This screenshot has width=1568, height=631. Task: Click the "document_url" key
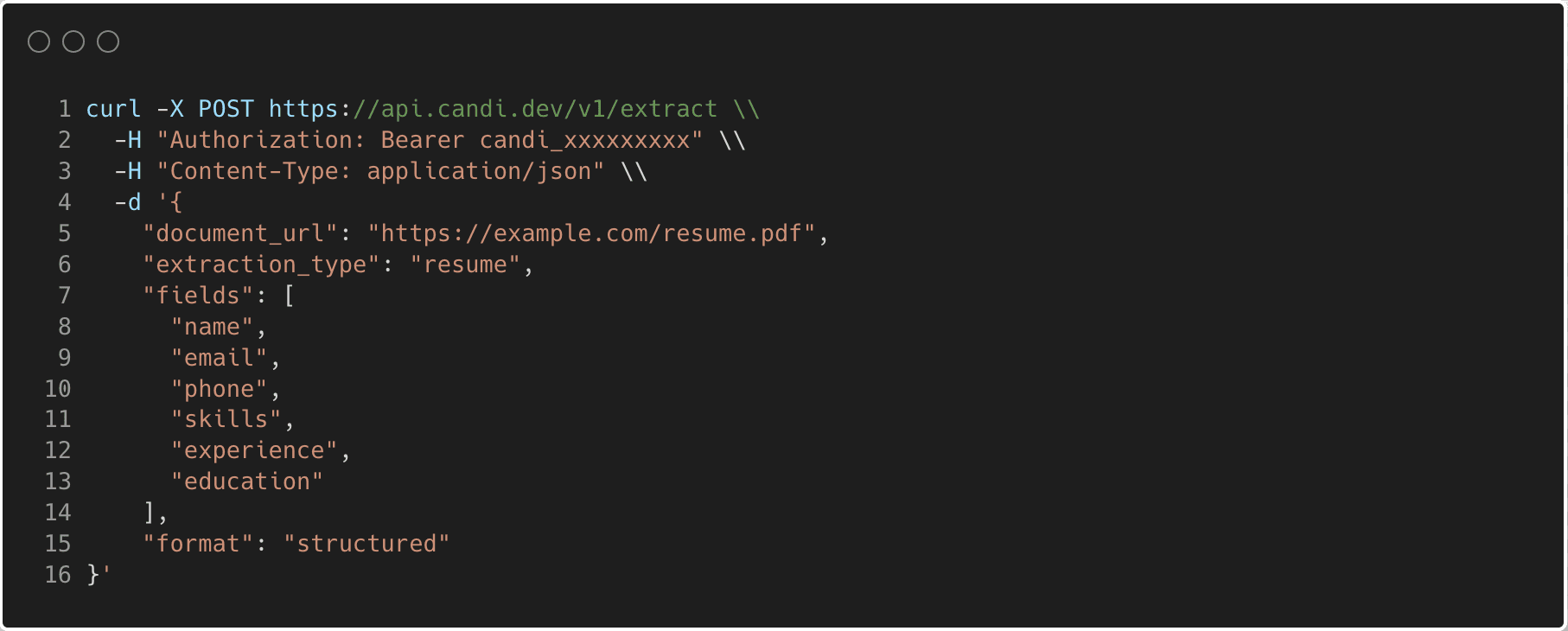pos(239,233)
